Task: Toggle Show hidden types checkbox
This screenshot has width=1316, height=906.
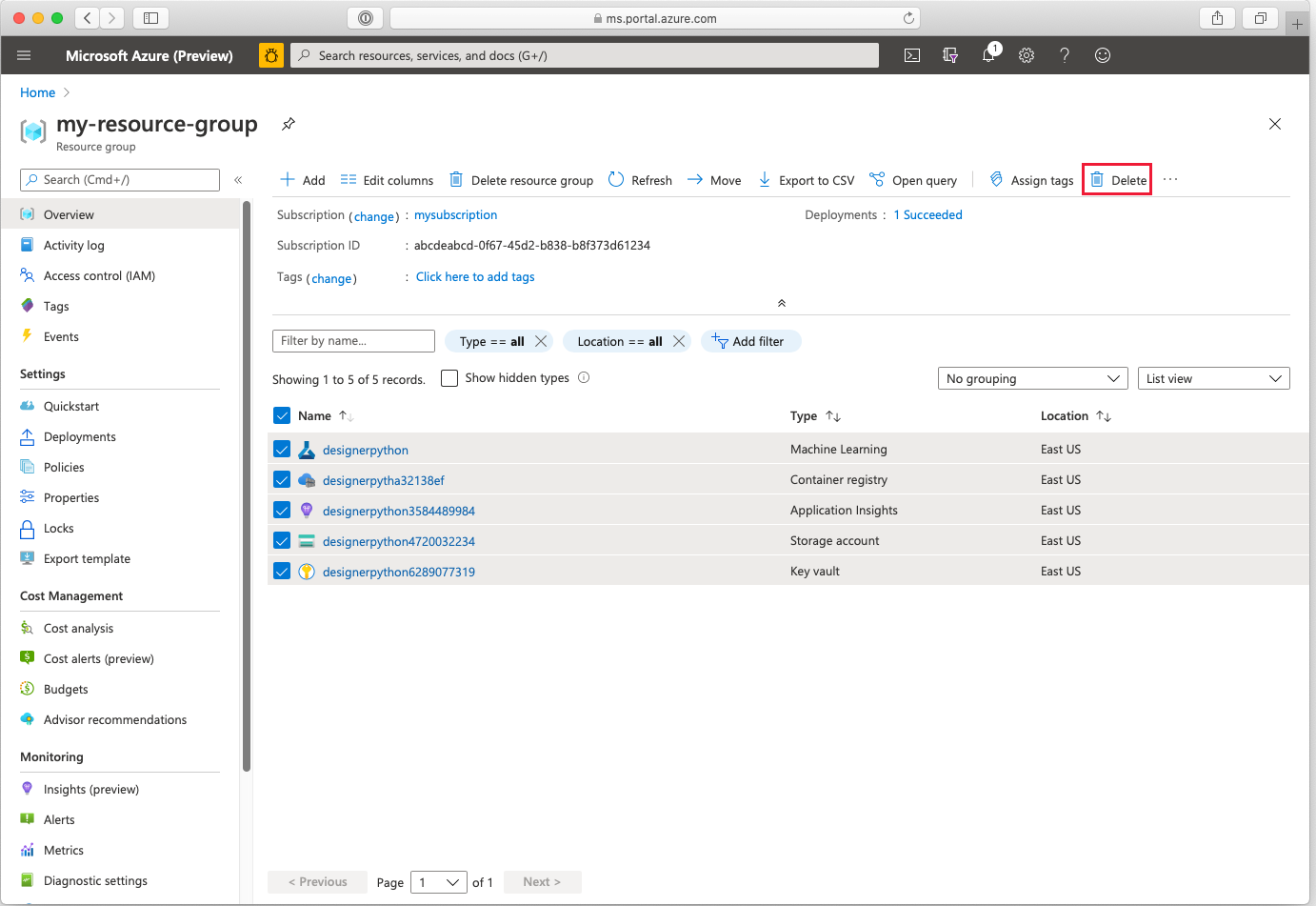Action: (x=449, y=378)
